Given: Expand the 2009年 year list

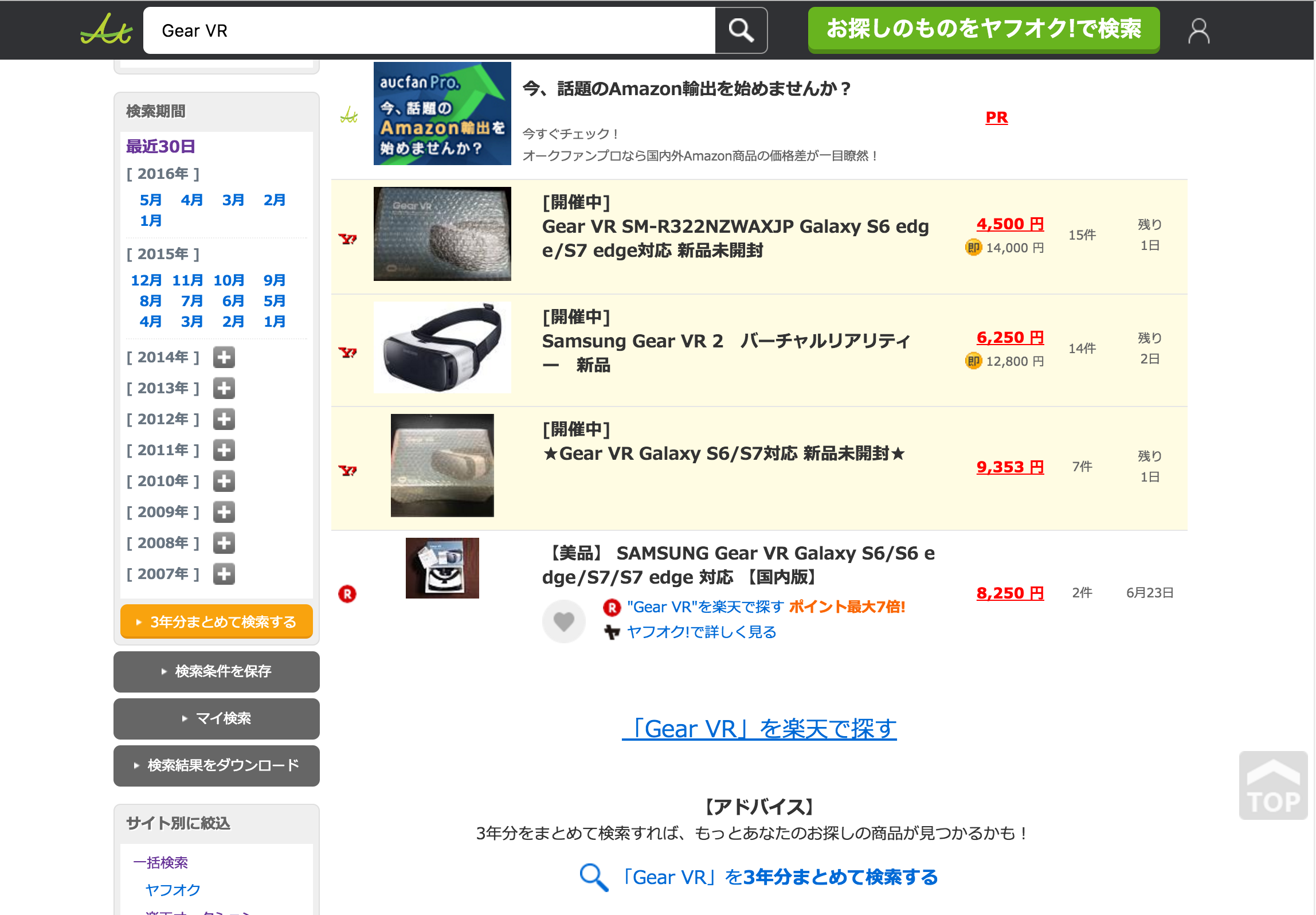Looking at the screenshot, I should tap(224, 512).
